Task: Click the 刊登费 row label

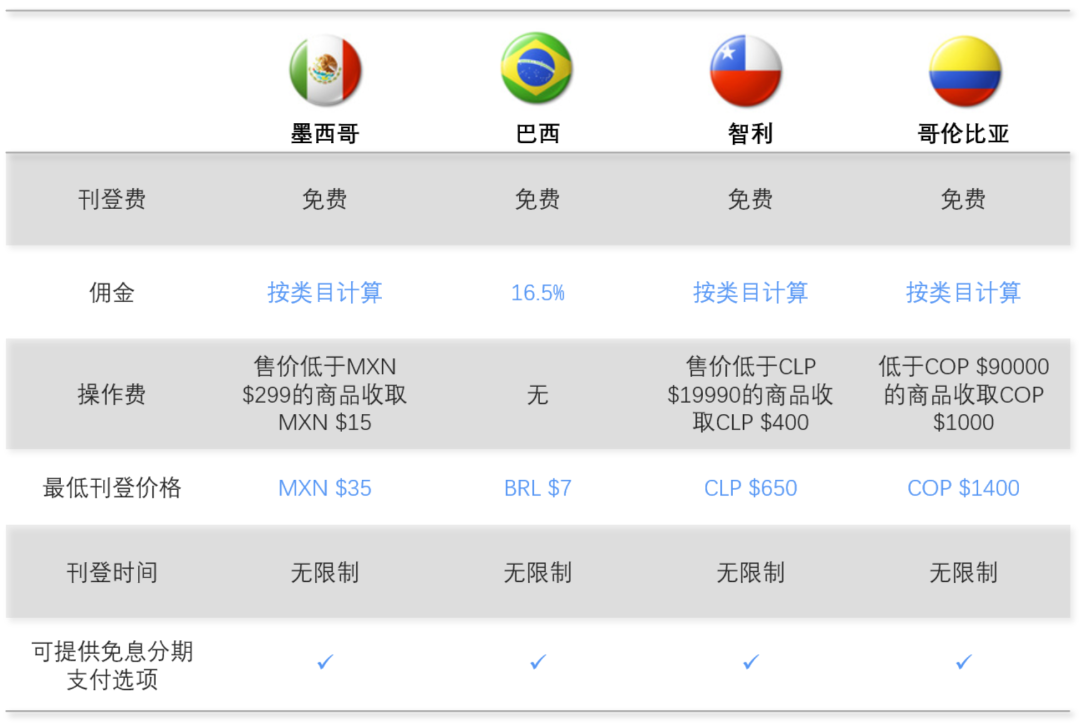Action: coord(112,200)
